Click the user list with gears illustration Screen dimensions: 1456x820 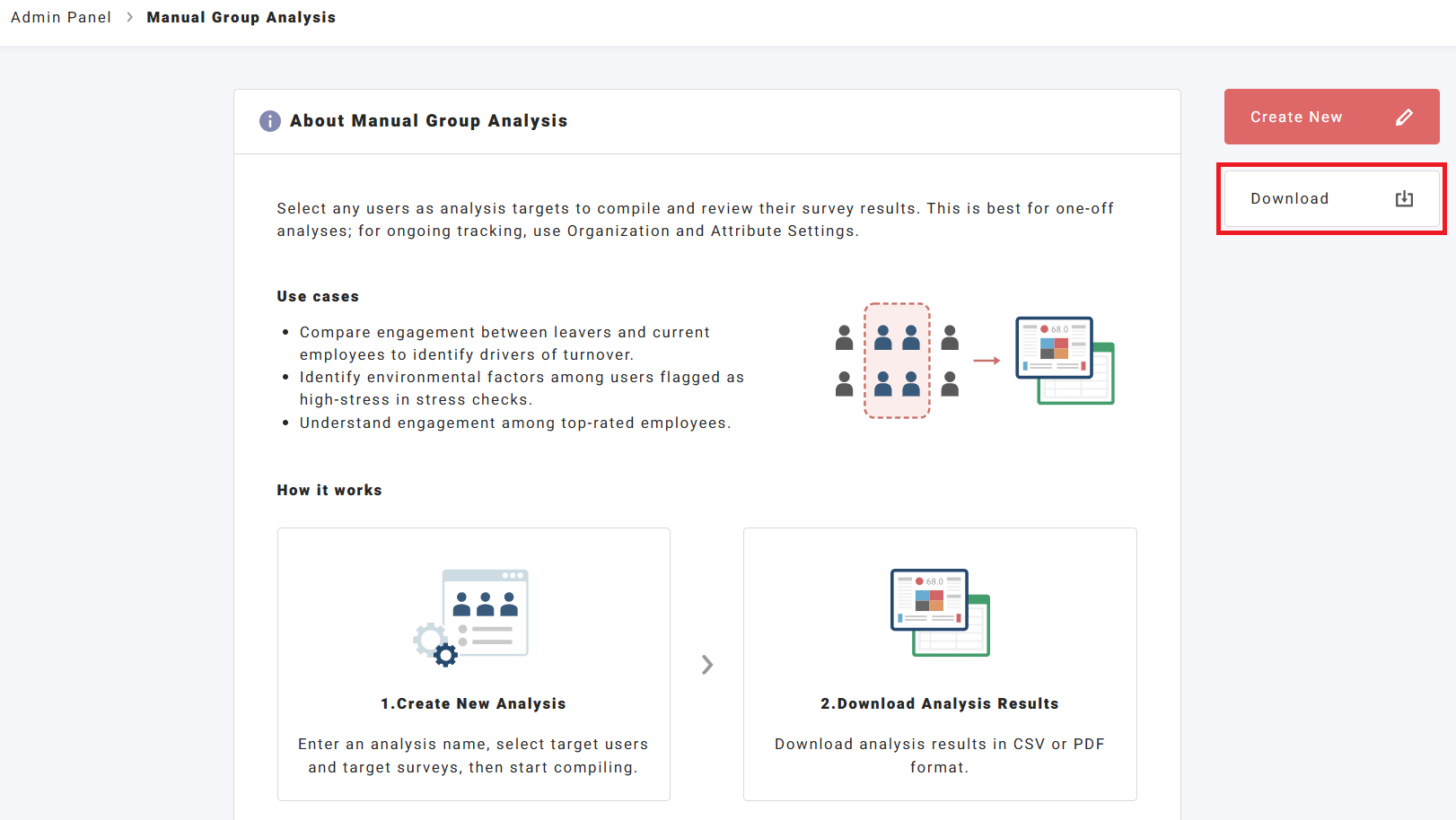pyautogui.click(x=471, y=617)
